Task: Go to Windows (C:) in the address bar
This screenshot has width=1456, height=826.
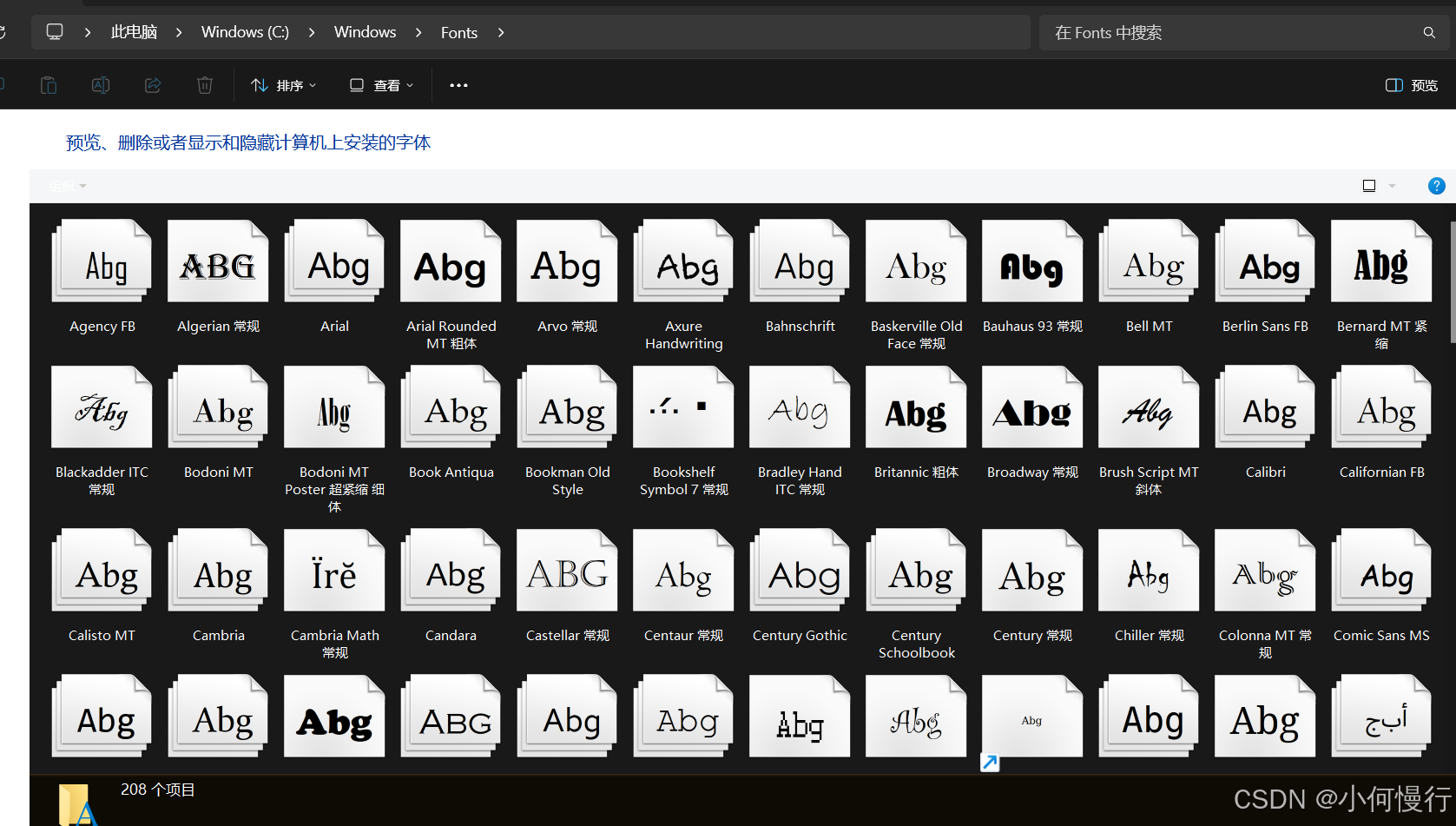Action: coord(245,32)
